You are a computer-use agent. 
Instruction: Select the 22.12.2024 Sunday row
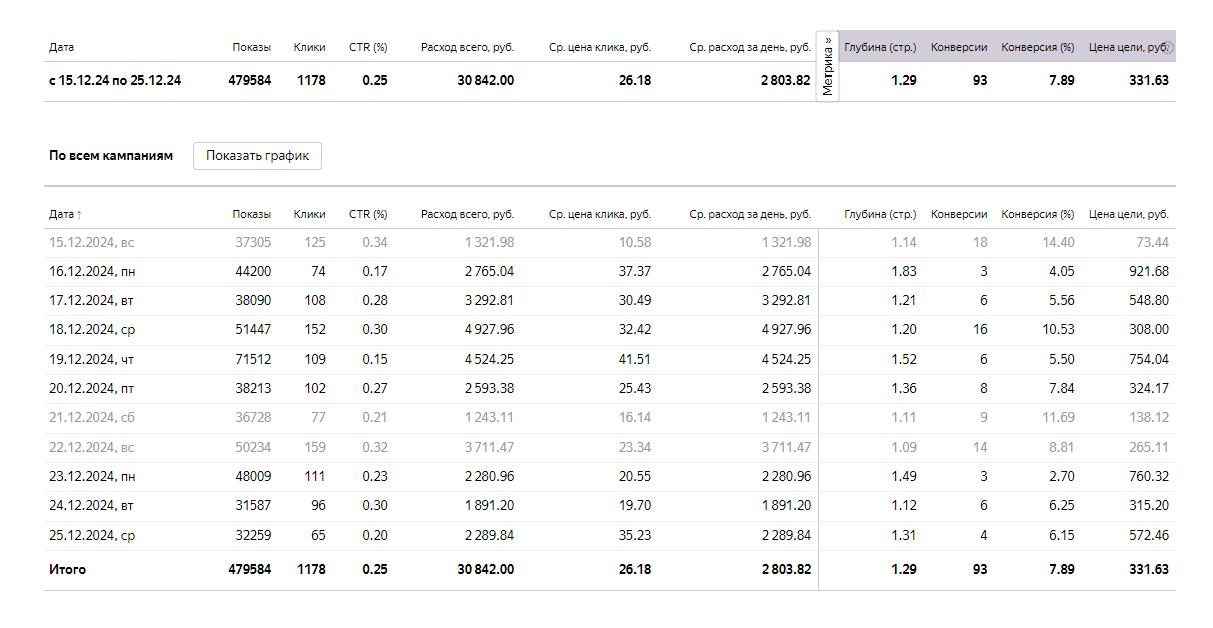(91, 447)
